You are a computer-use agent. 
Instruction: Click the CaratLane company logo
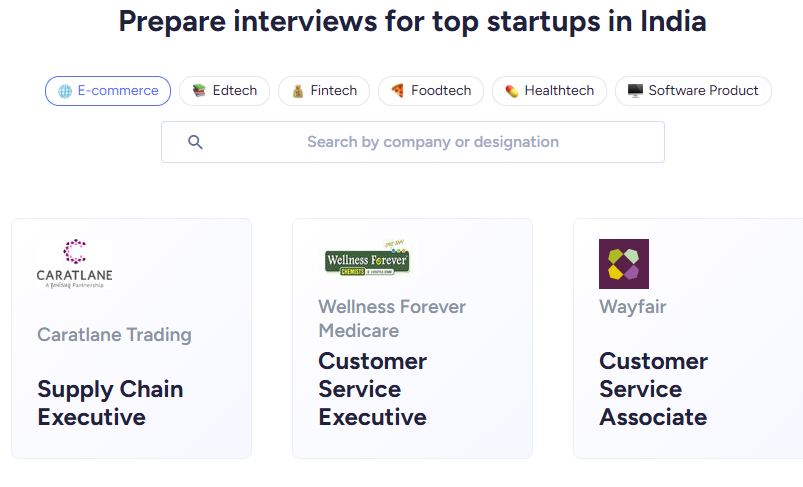pyautogui.click(x=75, y=264)
